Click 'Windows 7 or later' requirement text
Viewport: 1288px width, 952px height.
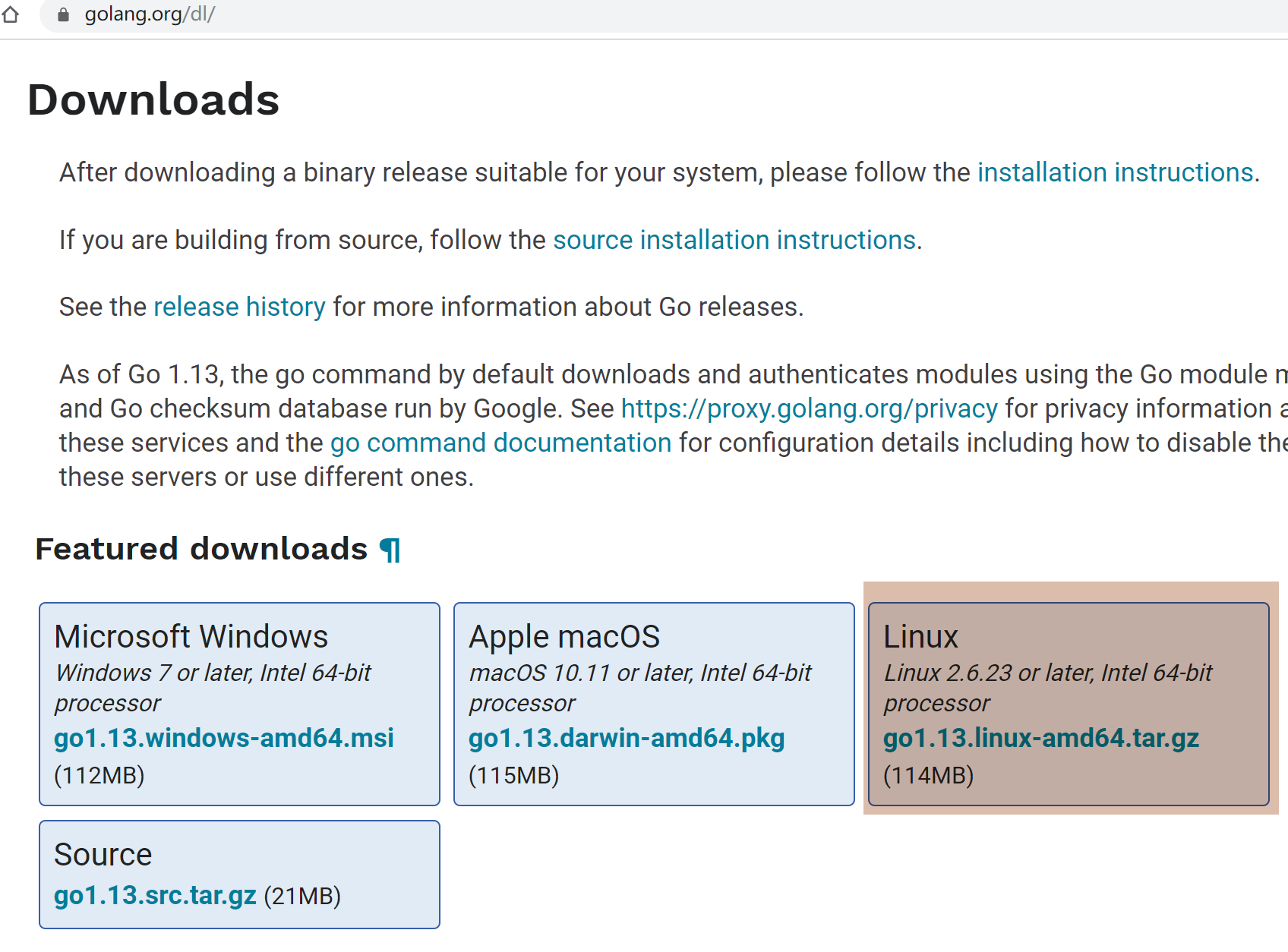[x=213, y=688]
